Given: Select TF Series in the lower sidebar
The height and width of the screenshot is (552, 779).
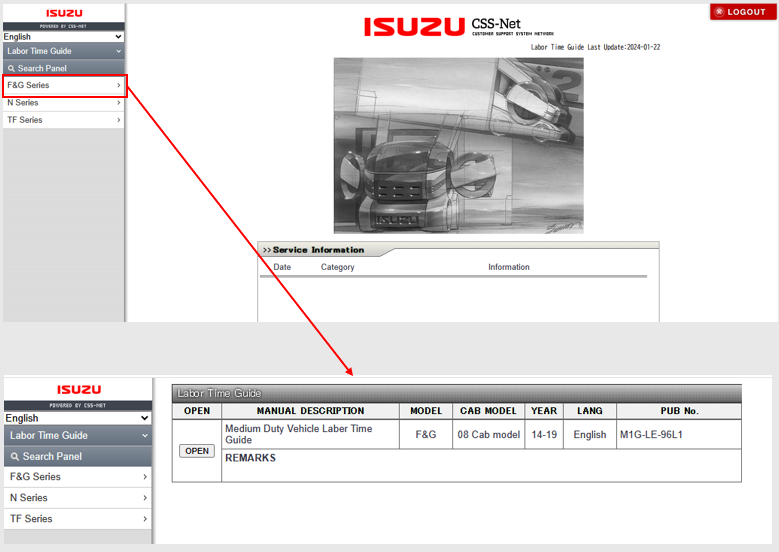Looking at the screenshot, I should click(32, 519).
